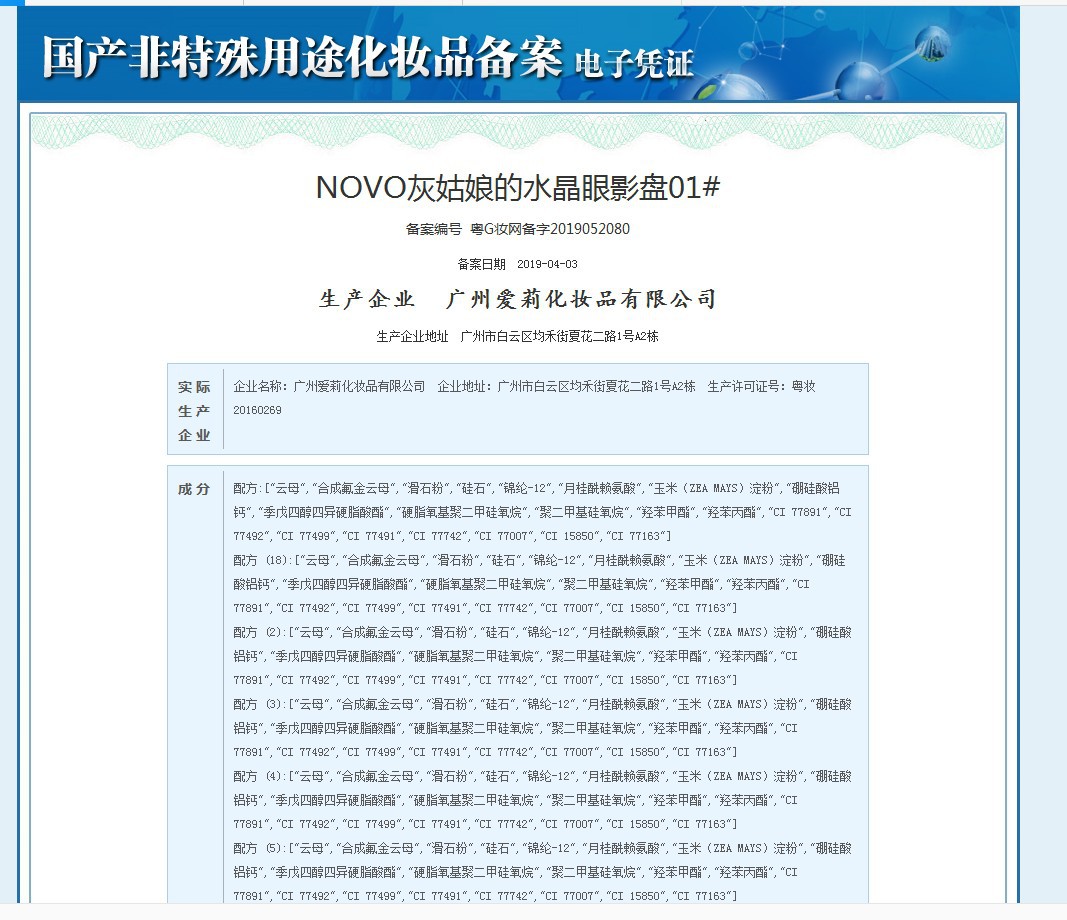Image resolution: width=1067 pixels, height=920 pixels.
Task: Click the 成分 section label
Action: click(x=194, y=489)
